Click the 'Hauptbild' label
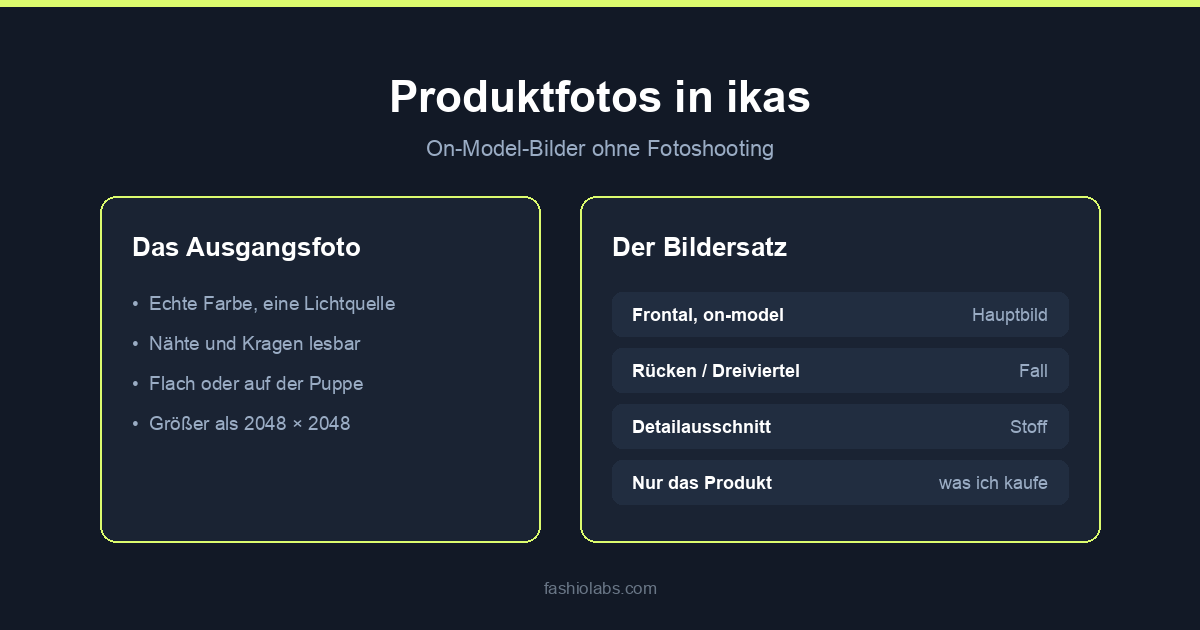The width and height of the screenshot is (1200, 630). tap(1009, 315)
